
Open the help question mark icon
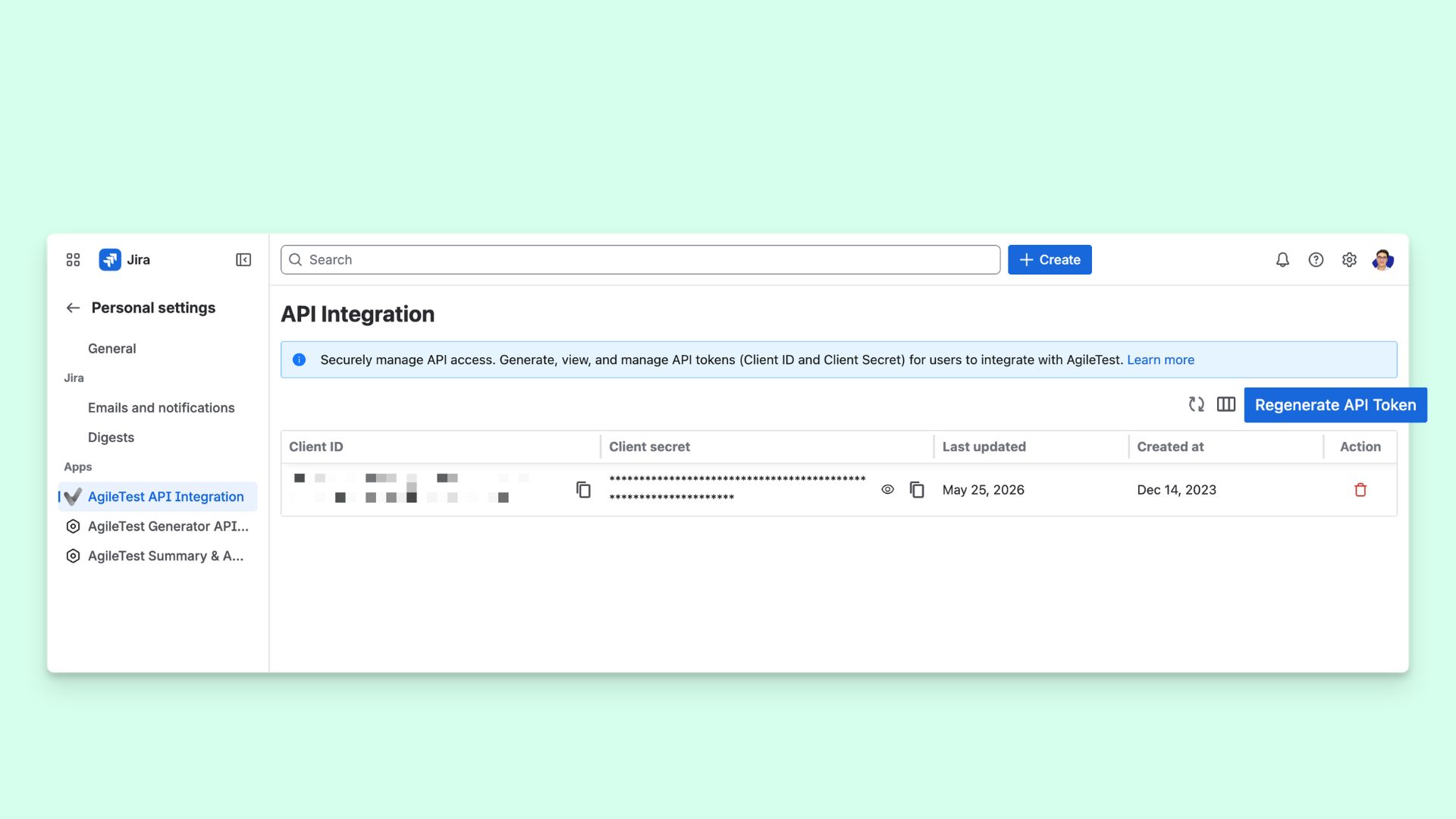1316,260
